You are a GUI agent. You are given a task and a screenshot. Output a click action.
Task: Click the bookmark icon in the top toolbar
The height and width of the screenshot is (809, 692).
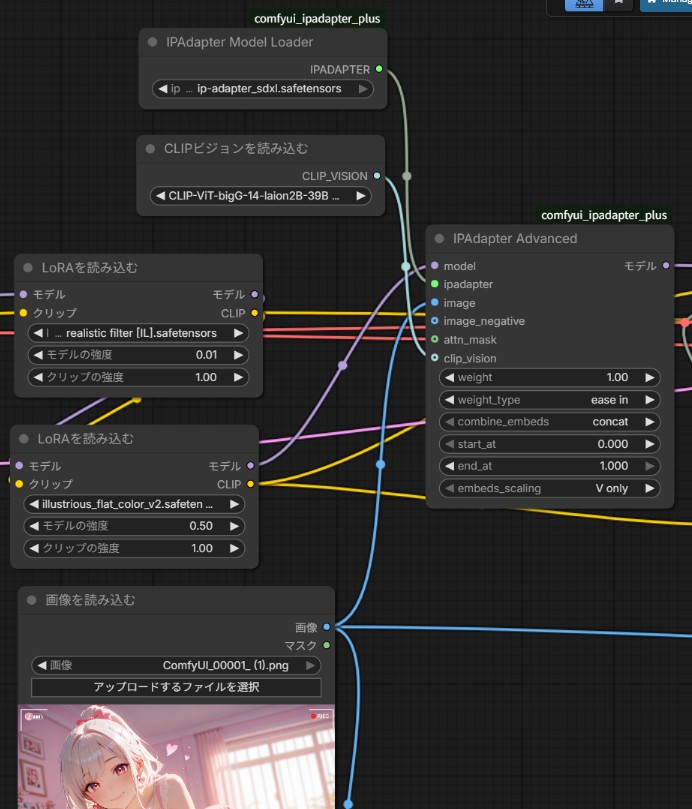[x=618, y=3]
